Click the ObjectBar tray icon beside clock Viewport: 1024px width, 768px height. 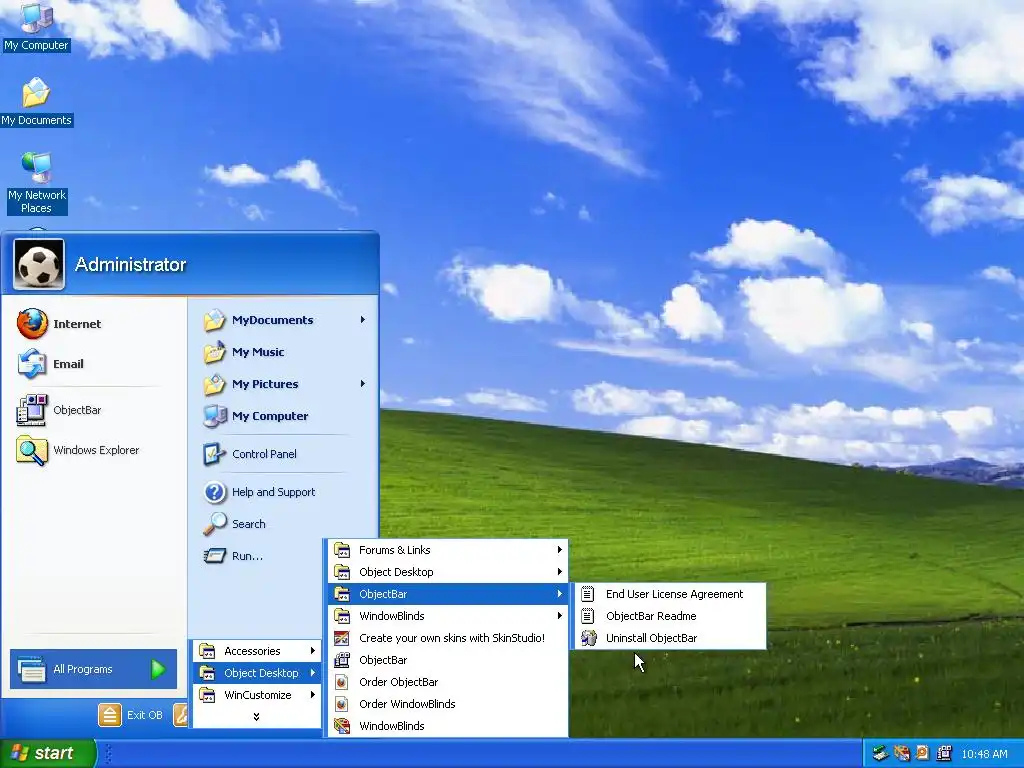[x=944, y=753]
